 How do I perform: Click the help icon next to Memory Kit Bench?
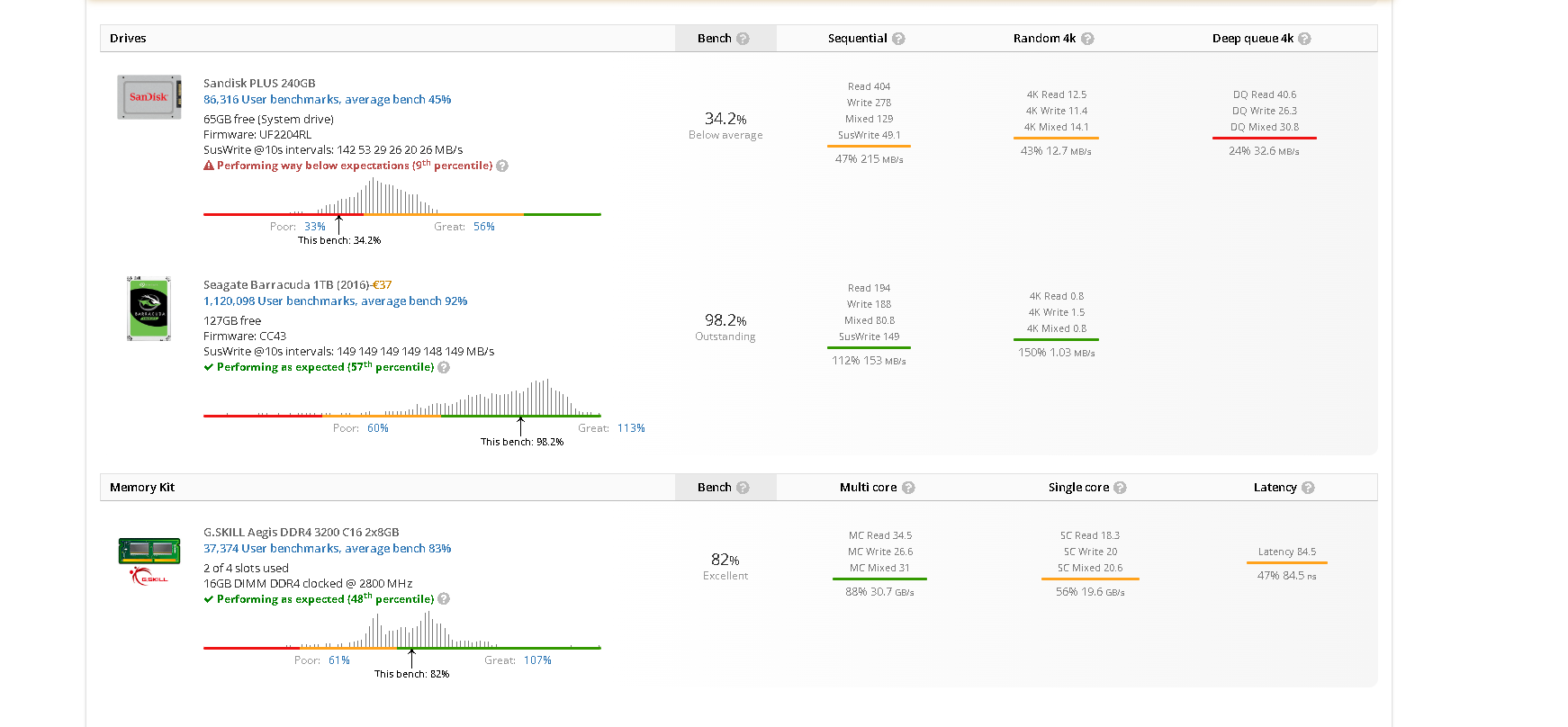pyautogui.click(x=743, y=488)
